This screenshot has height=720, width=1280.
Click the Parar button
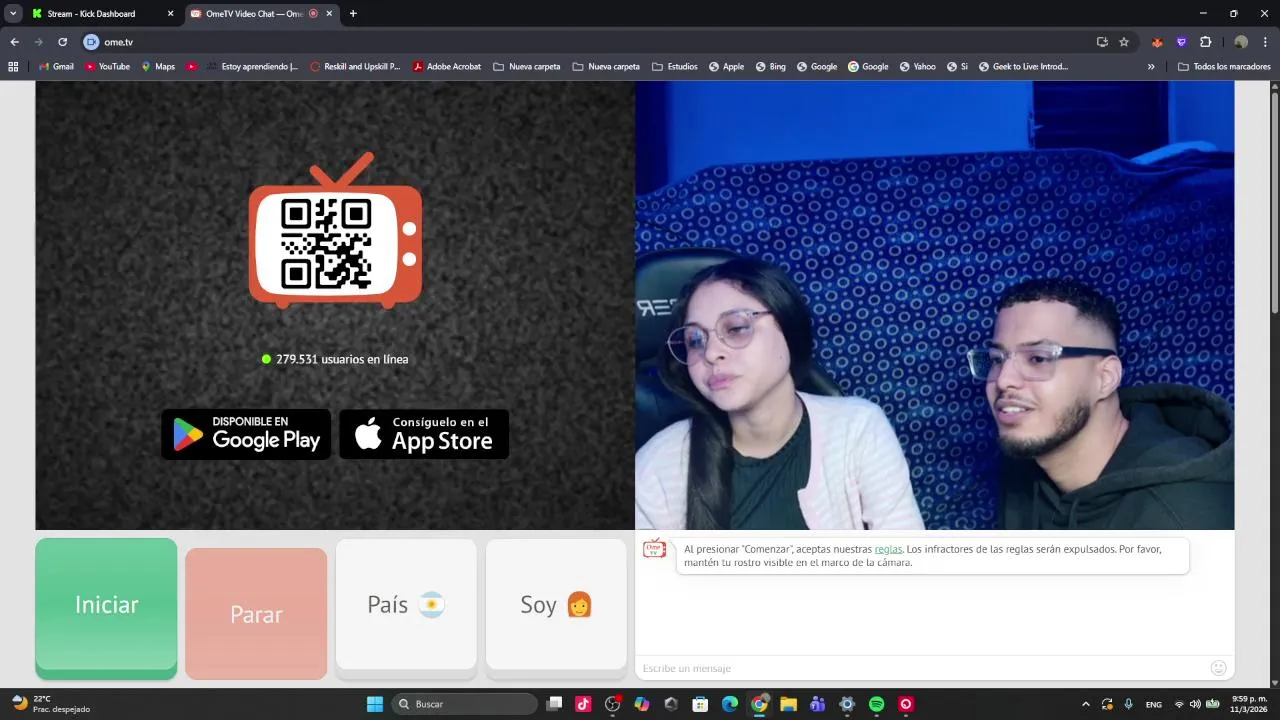(x=256, y=613)
